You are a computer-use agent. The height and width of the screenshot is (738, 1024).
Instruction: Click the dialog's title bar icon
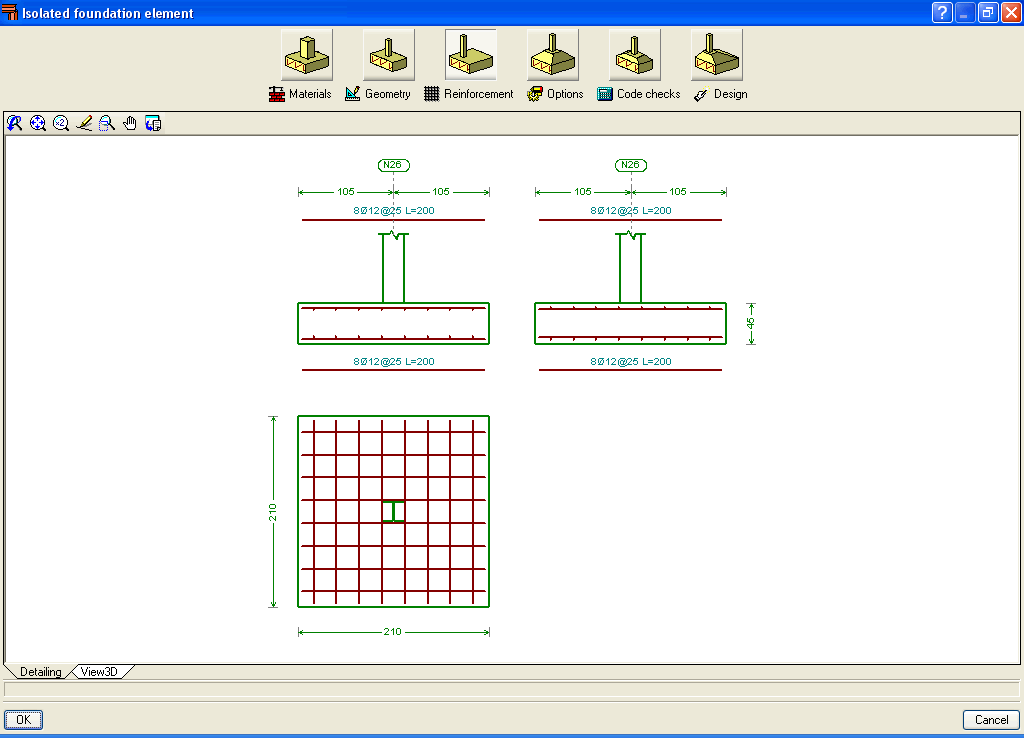10,12
